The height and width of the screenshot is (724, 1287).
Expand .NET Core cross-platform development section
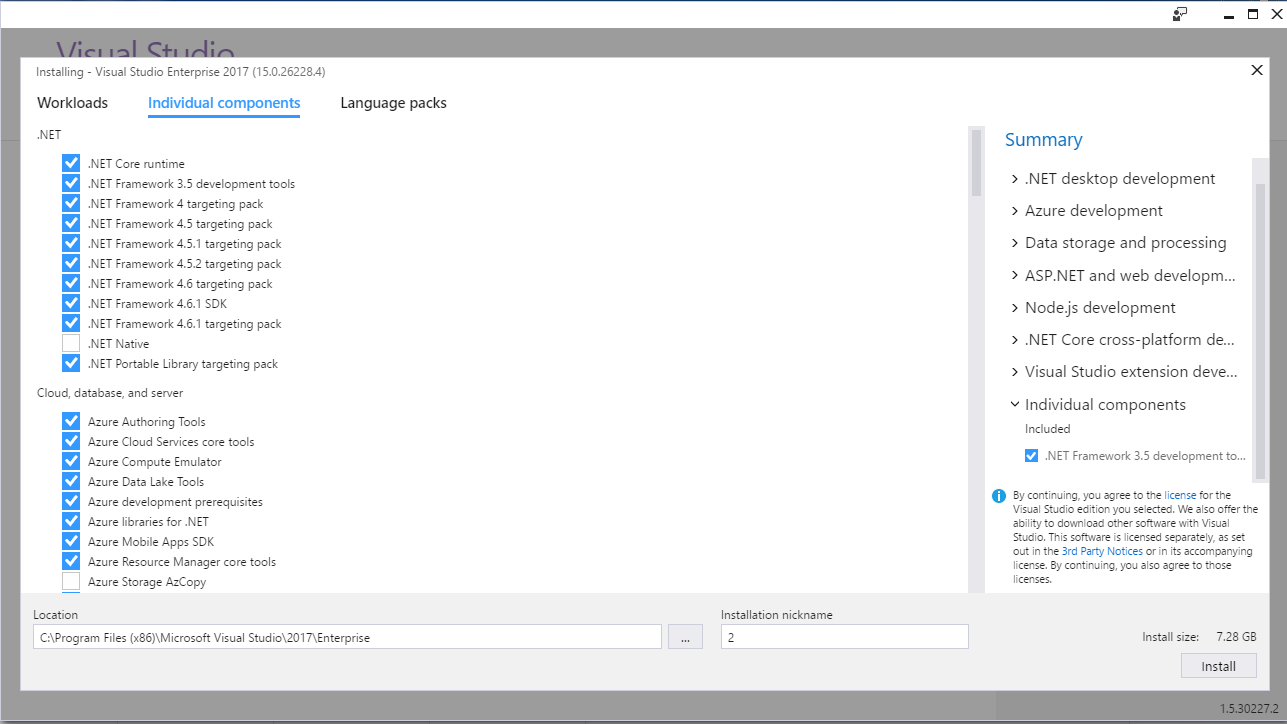pyautogui.click(x=1015, y=340)
